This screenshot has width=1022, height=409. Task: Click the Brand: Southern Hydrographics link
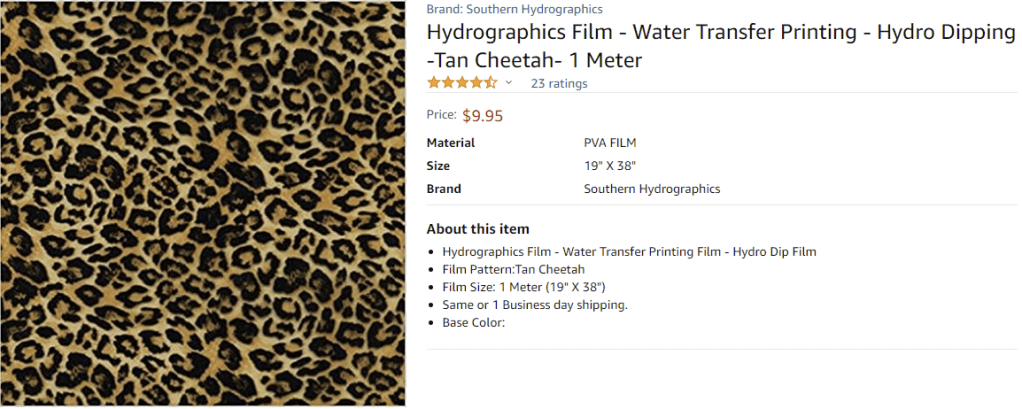click(500, 9)
